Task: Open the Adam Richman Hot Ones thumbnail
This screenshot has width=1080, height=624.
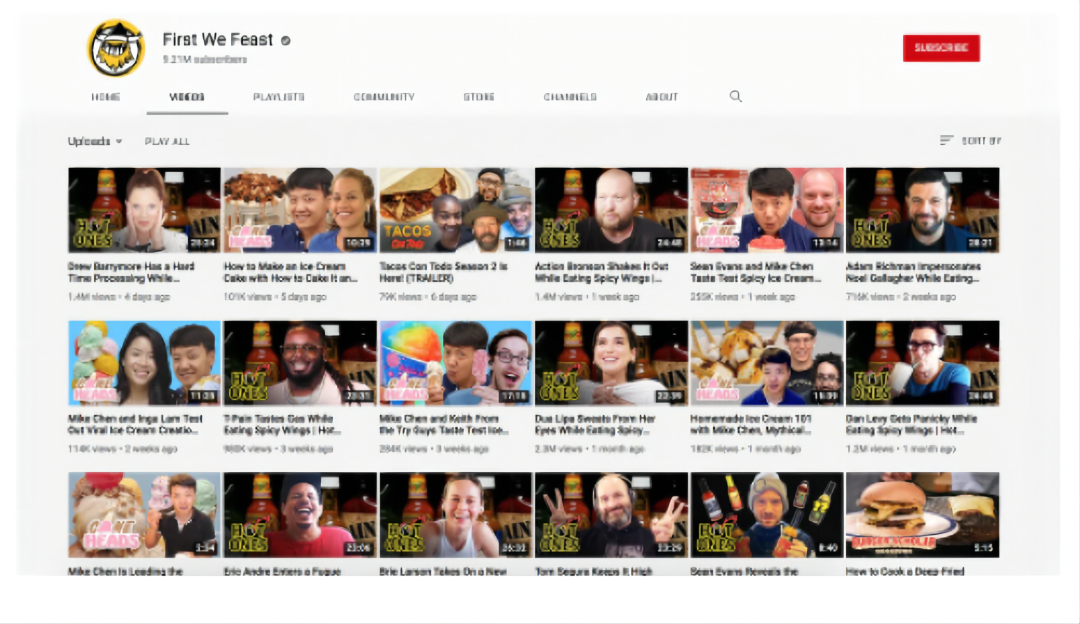Action: coord(922,210)
